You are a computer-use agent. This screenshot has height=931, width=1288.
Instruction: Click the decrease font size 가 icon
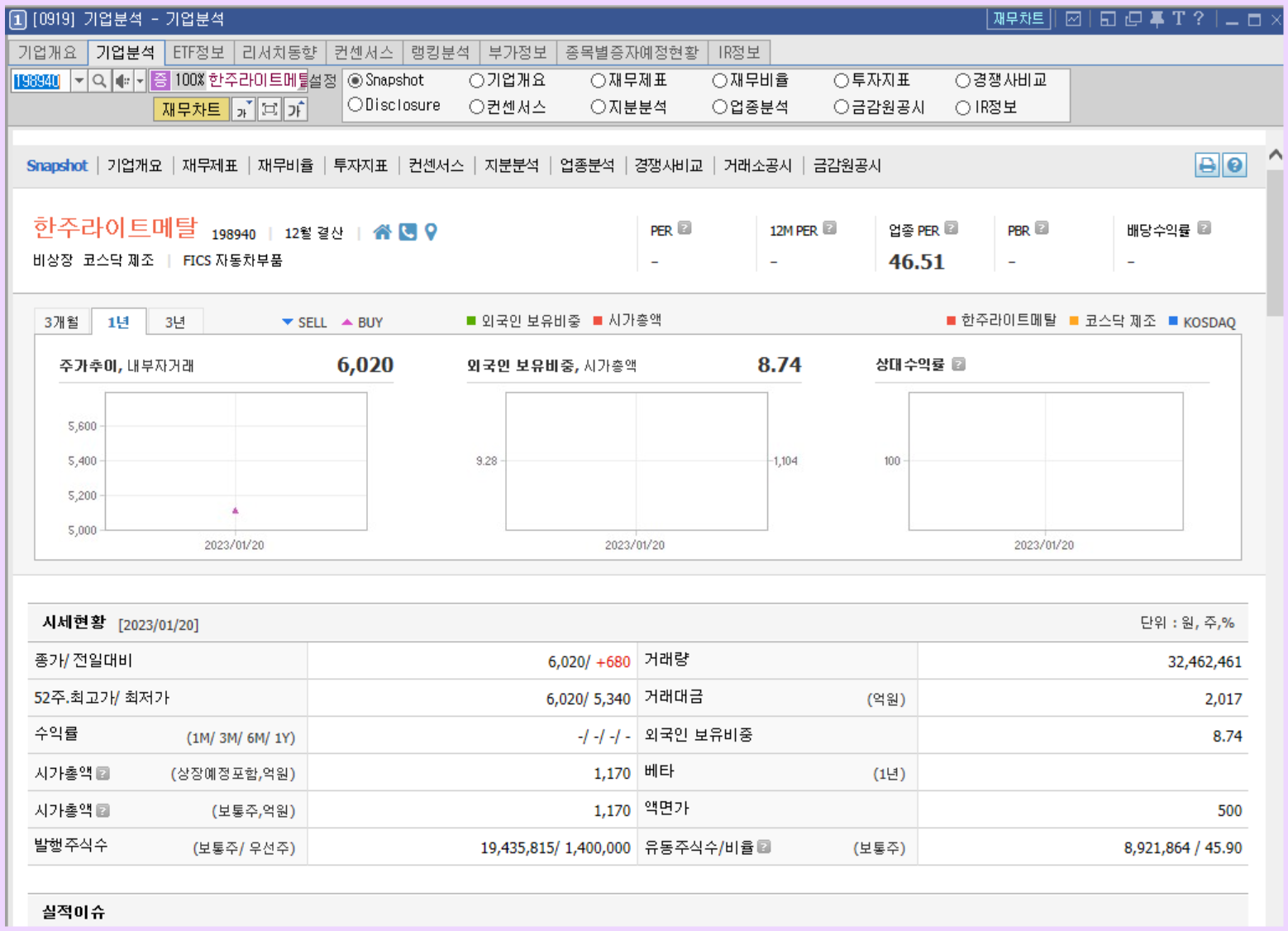click(x=243, y=109)
